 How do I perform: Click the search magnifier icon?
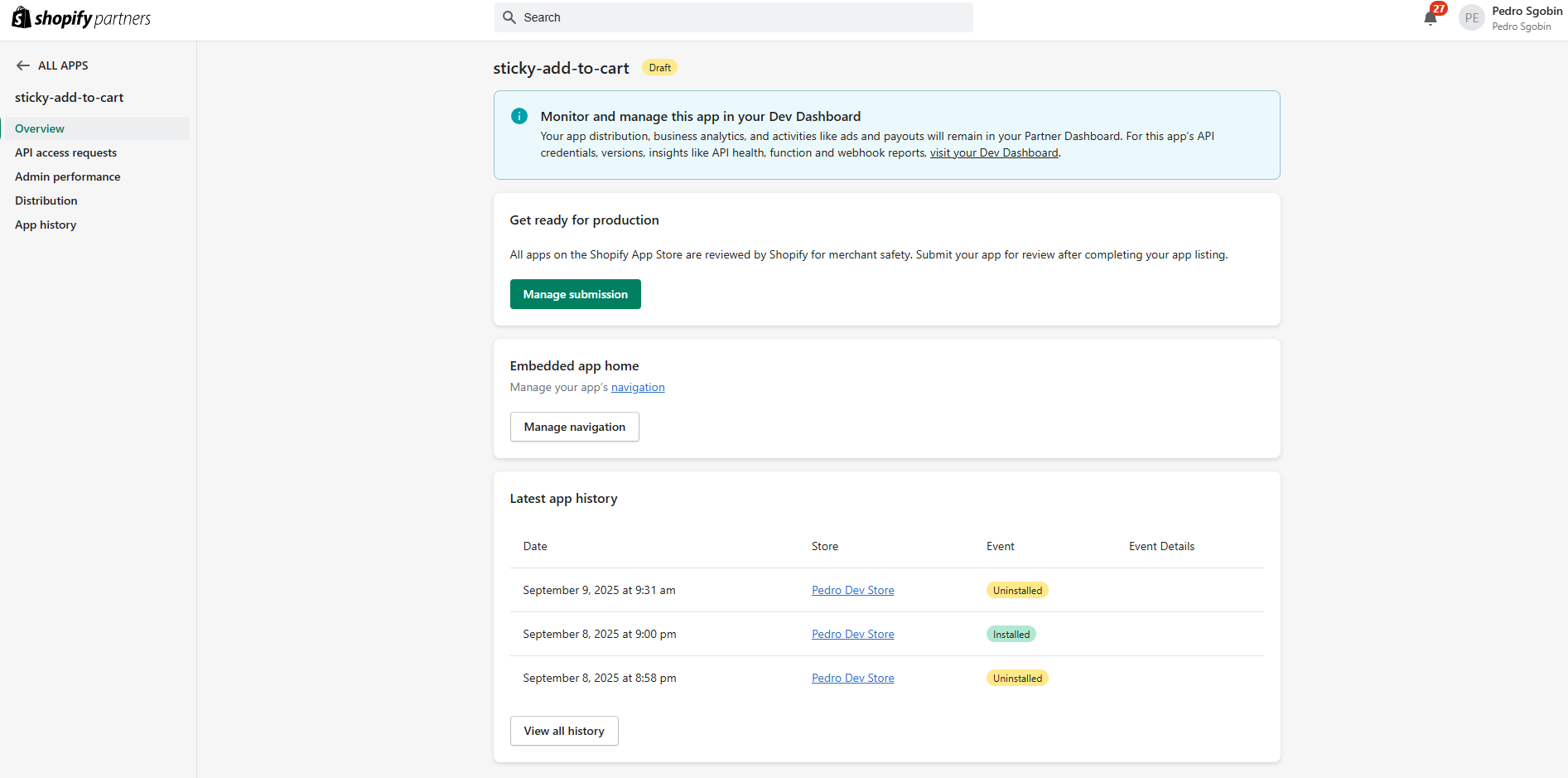[x=509, y=17]
